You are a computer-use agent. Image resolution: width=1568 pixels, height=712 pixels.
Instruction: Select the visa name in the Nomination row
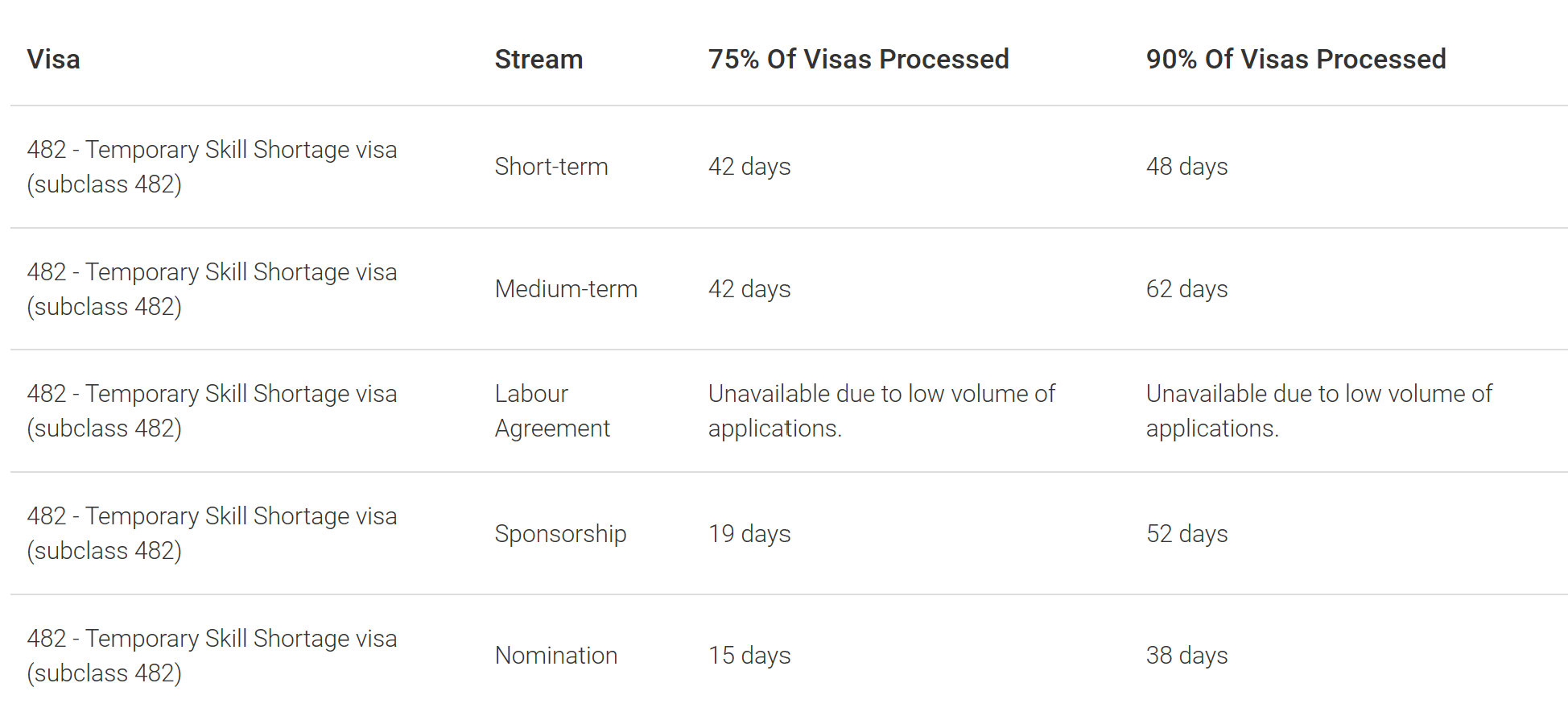(x=212, y=656)
